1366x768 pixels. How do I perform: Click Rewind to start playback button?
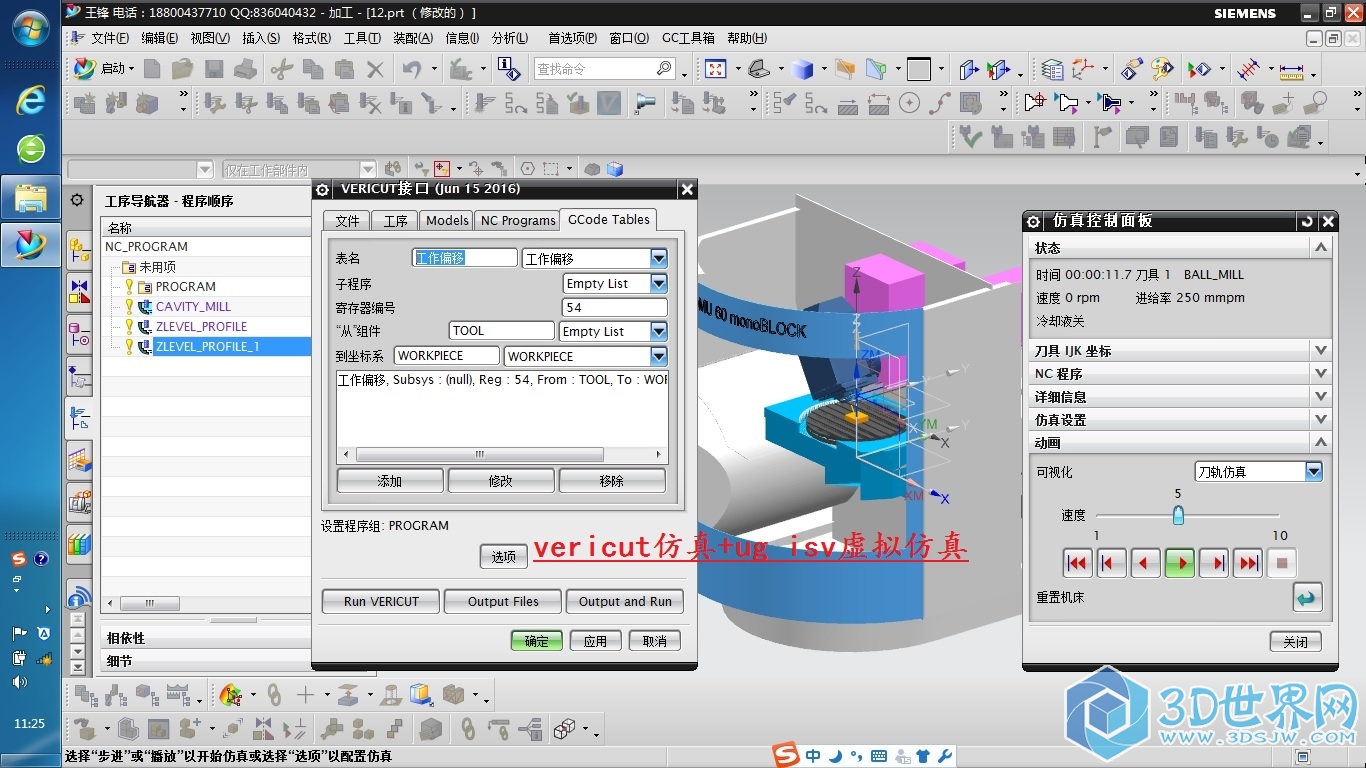(x=1077, y=564)
